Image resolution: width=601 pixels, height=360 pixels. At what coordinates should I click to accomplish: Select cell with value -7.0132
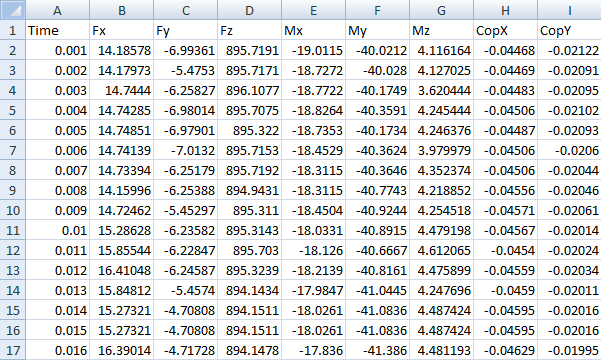tap(186, 150)
